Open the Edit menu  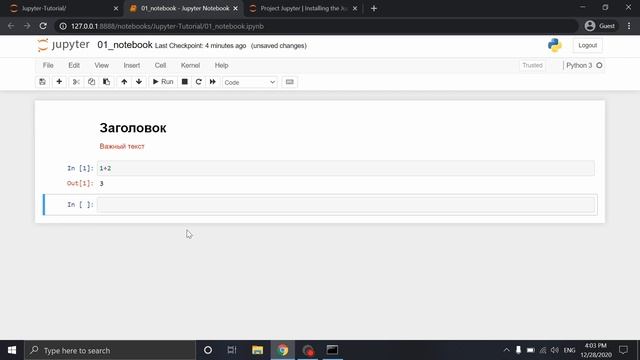(x=74, y=65)
